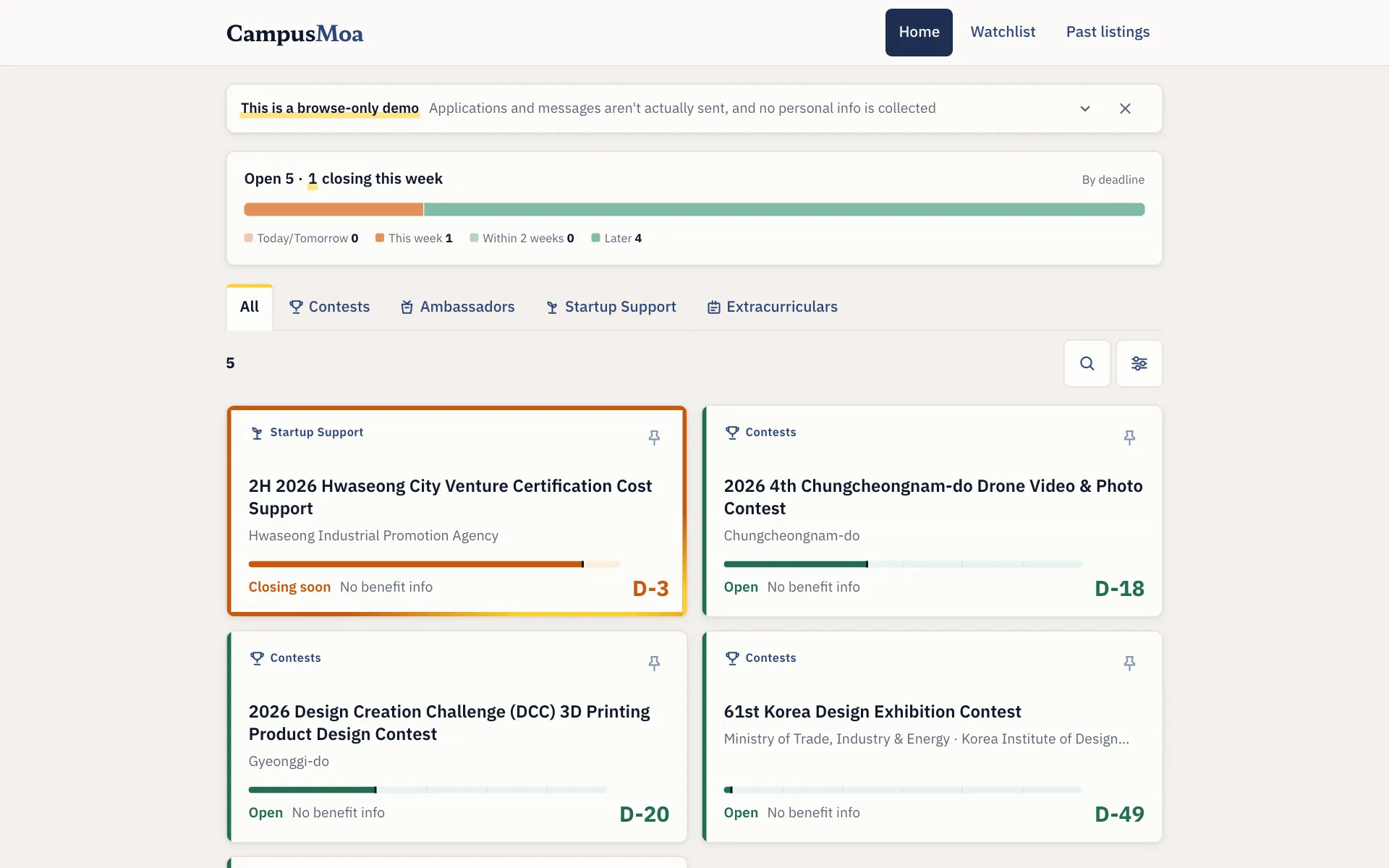Screen dimensions: 1389x868
Task: Click the D-3 countdown badge
Action: pyautogui.click(x=650, y=589)
